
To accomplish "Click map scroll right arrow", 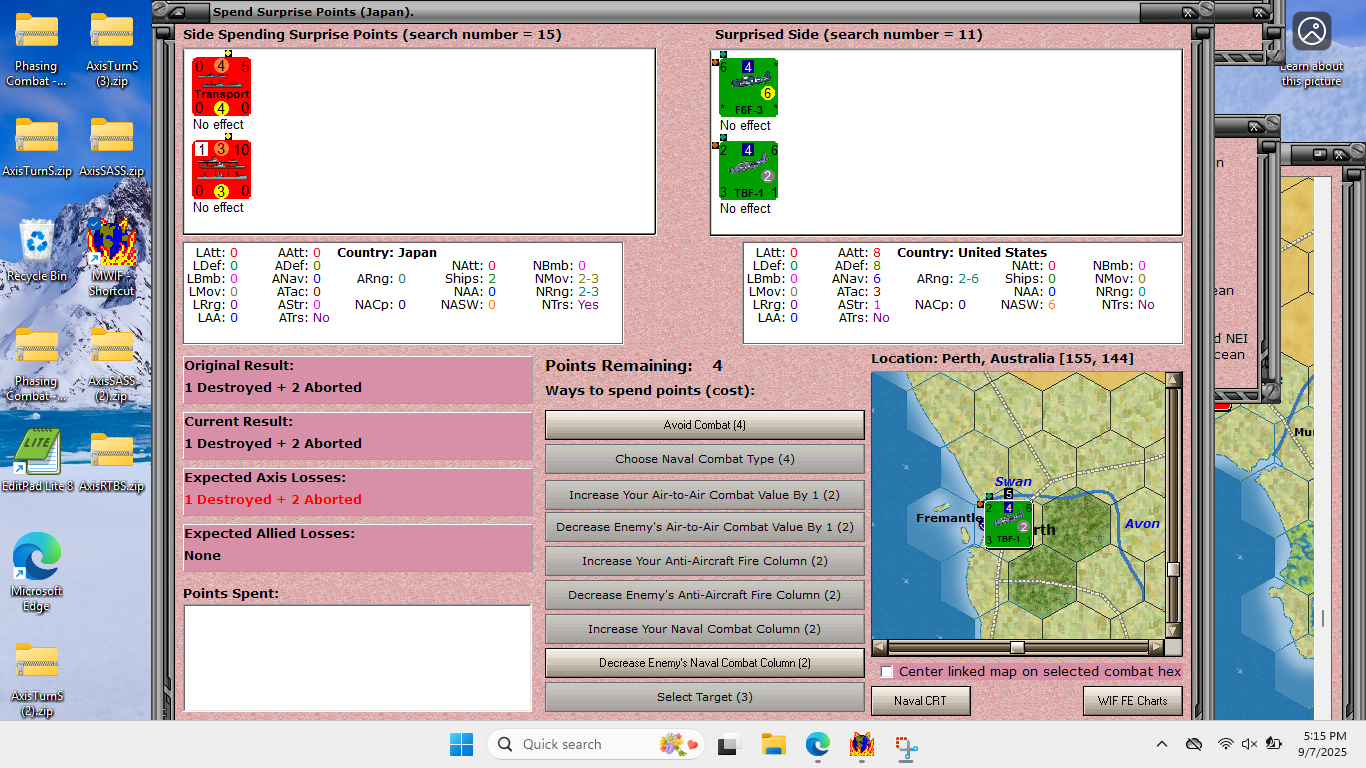I will pyautogui.click(x=1157, y=647).
